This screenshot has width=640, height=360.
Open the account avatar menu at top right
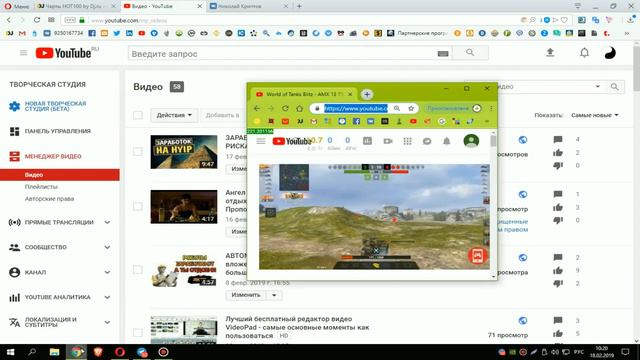click(610, 53)
